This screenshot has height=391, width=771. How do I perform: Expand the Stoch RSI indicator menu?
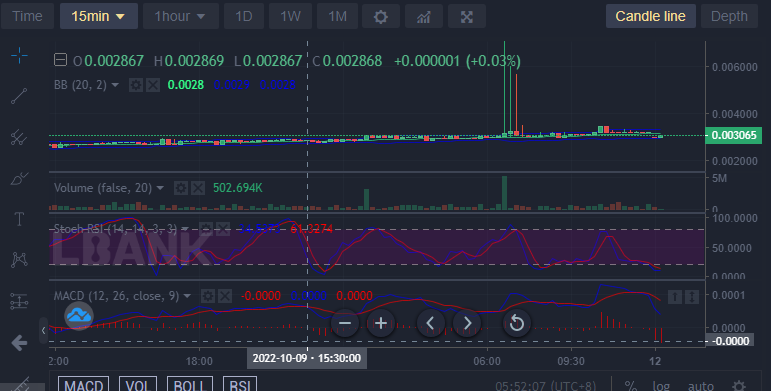tap(185, 229)
